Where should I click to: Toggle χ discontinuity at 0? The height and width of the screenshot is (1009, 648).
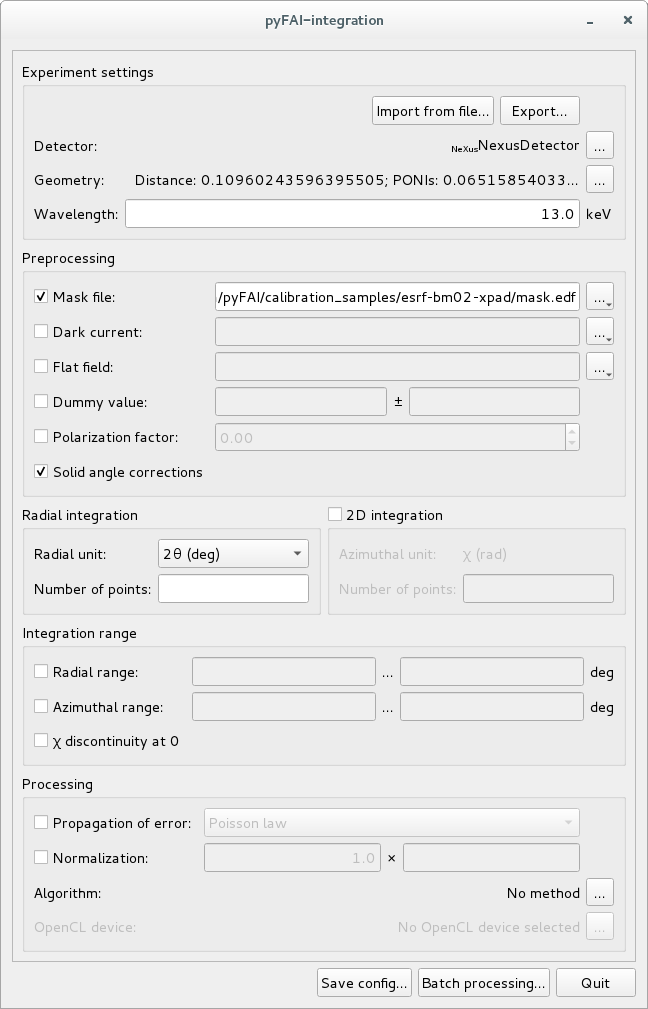(x=41, y=741)
